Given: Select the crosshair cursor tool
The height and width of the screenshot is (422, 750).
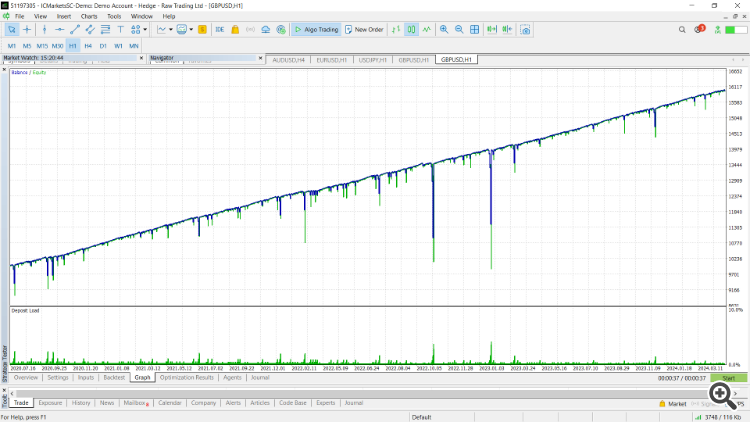Looking at the screenshot, I should point(27,30).
